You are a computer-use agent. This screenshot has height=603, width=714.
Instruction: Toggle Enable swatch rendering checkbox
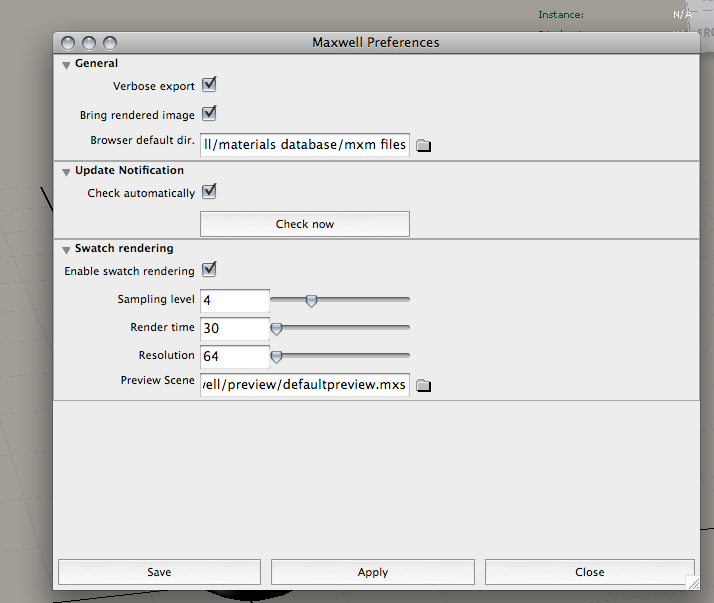tap(209, 269)
